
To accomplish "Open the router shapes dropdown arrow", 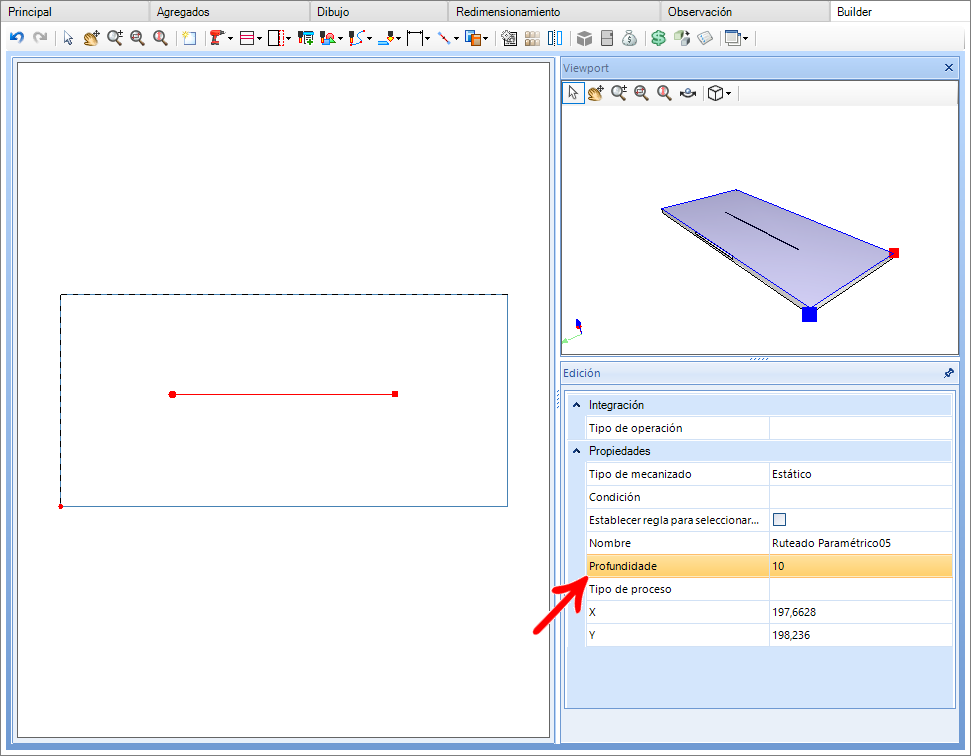I will [341, 38].
